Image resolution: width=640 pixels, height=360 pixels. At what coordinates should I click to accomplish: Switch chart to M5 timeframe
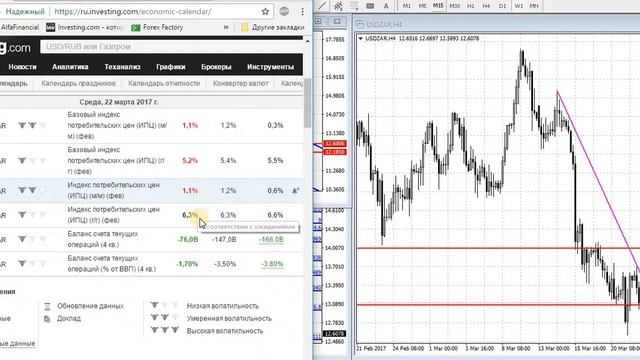click(422, 6)
